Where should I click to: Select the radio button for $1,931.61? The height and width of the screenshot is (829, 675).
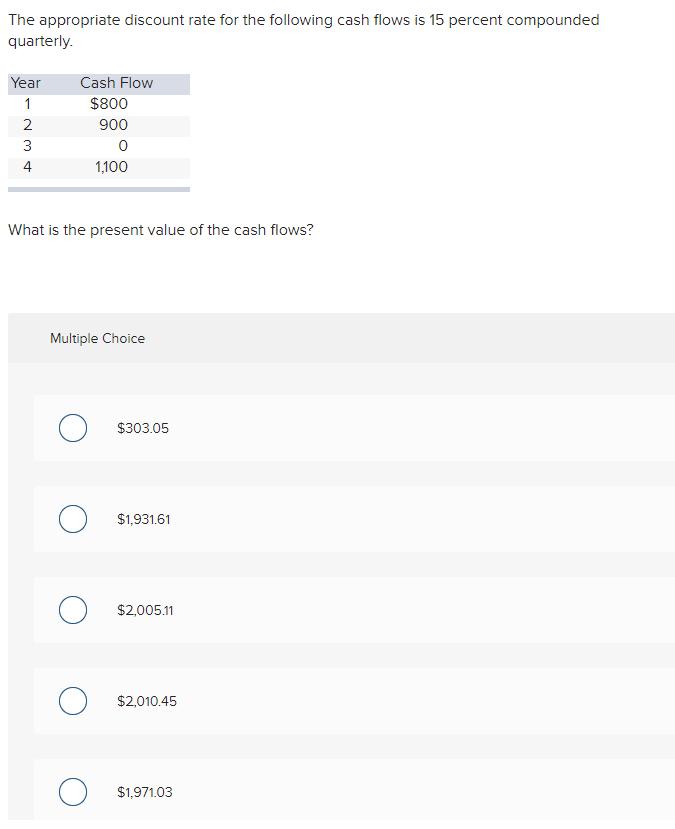click(x=72, y=519)
